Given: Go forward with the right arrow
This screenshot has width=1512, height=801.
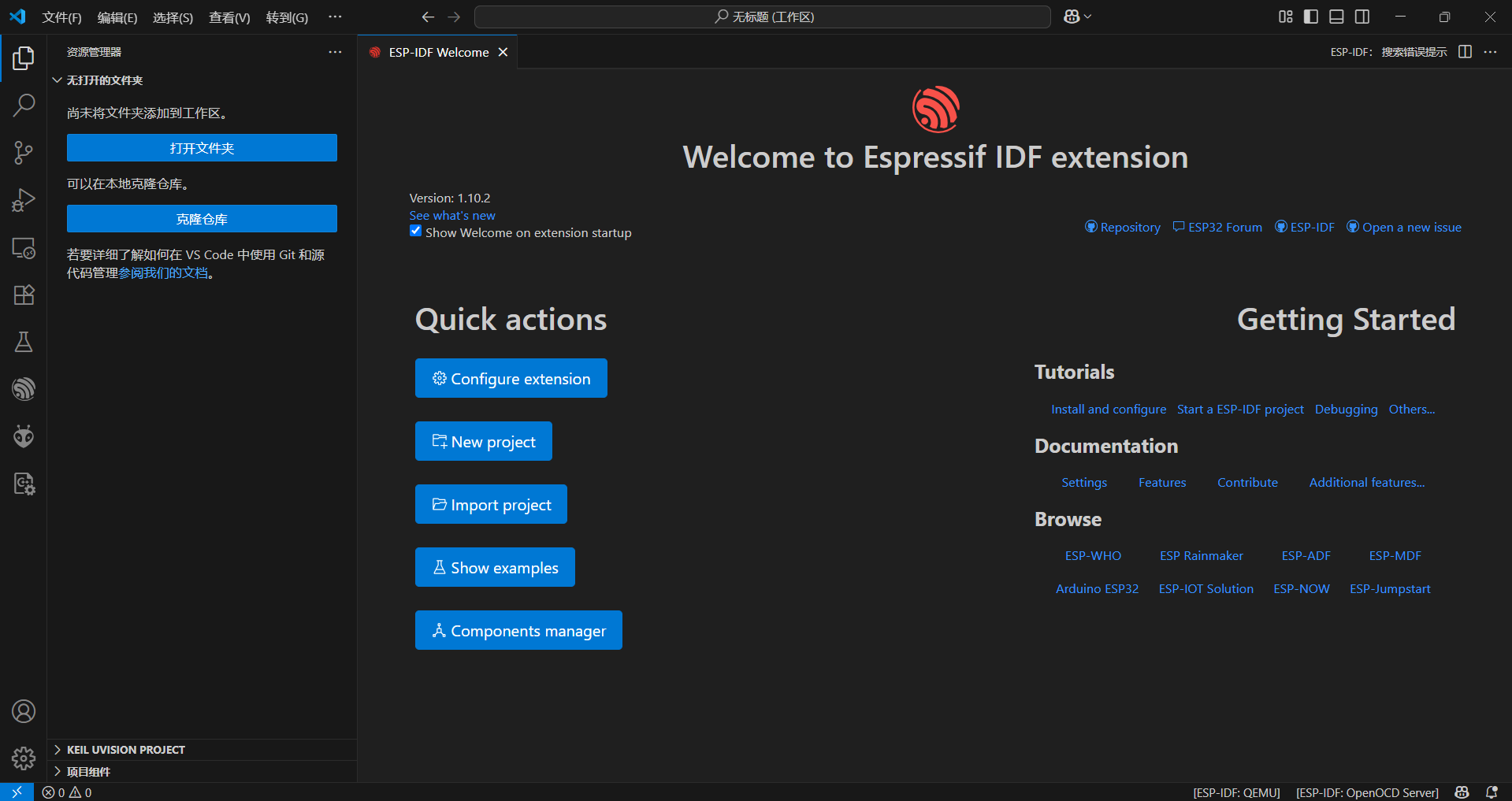Looking at the screenshot, I should click(x=454, y=17).
